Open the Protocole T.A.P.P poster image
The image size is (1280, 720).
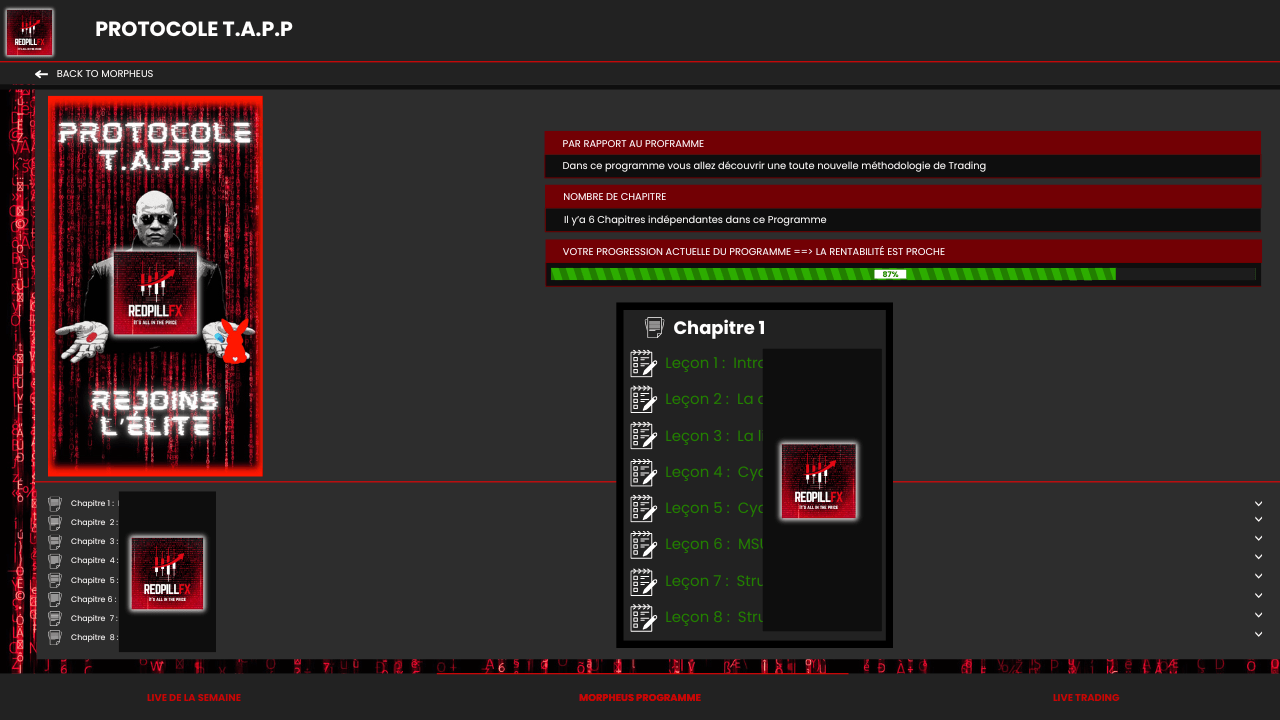(155, 286)
